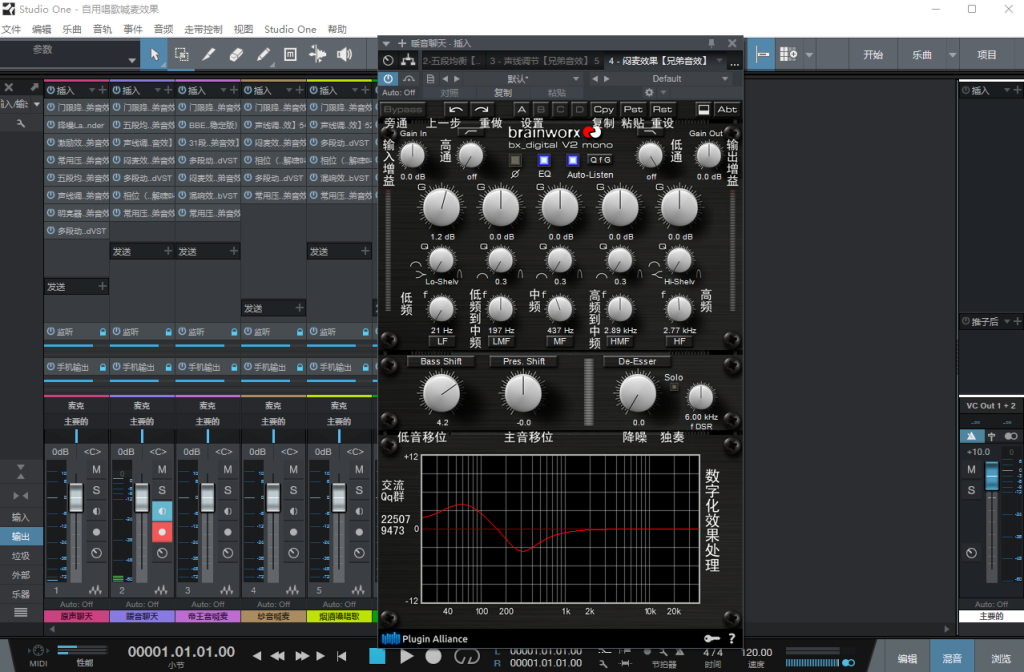Open the 文件 menu
Screen dimensions: 1024x672
click(12, 29)
